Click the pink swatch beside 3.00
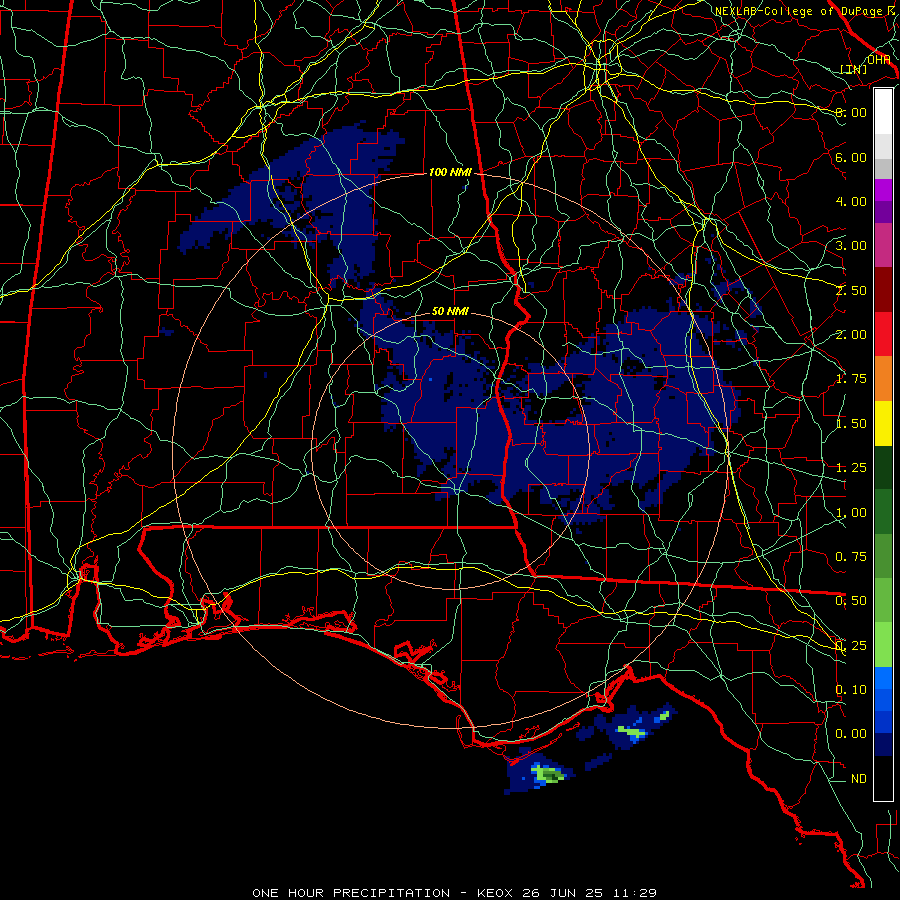 tap(883, 245)
